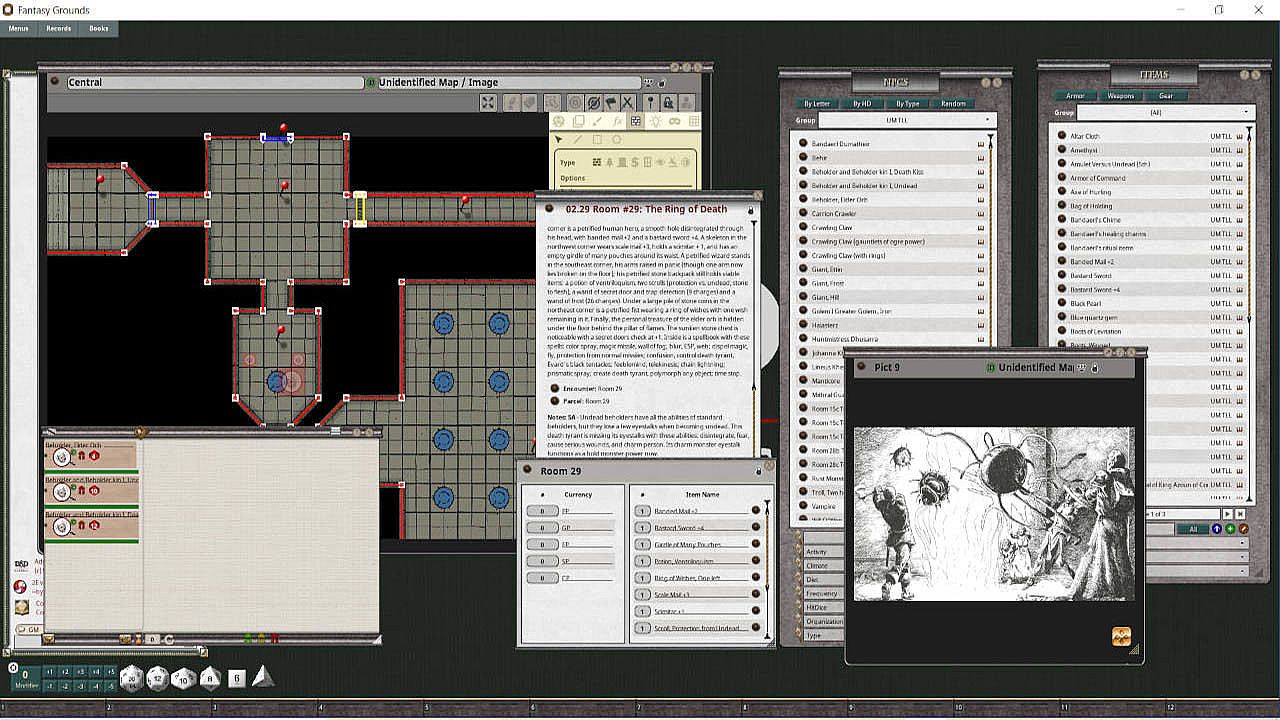This screenshot has width=1280, height=720.
Task: Select the crossed tools map toolbar icon
Action: point(627,102)
